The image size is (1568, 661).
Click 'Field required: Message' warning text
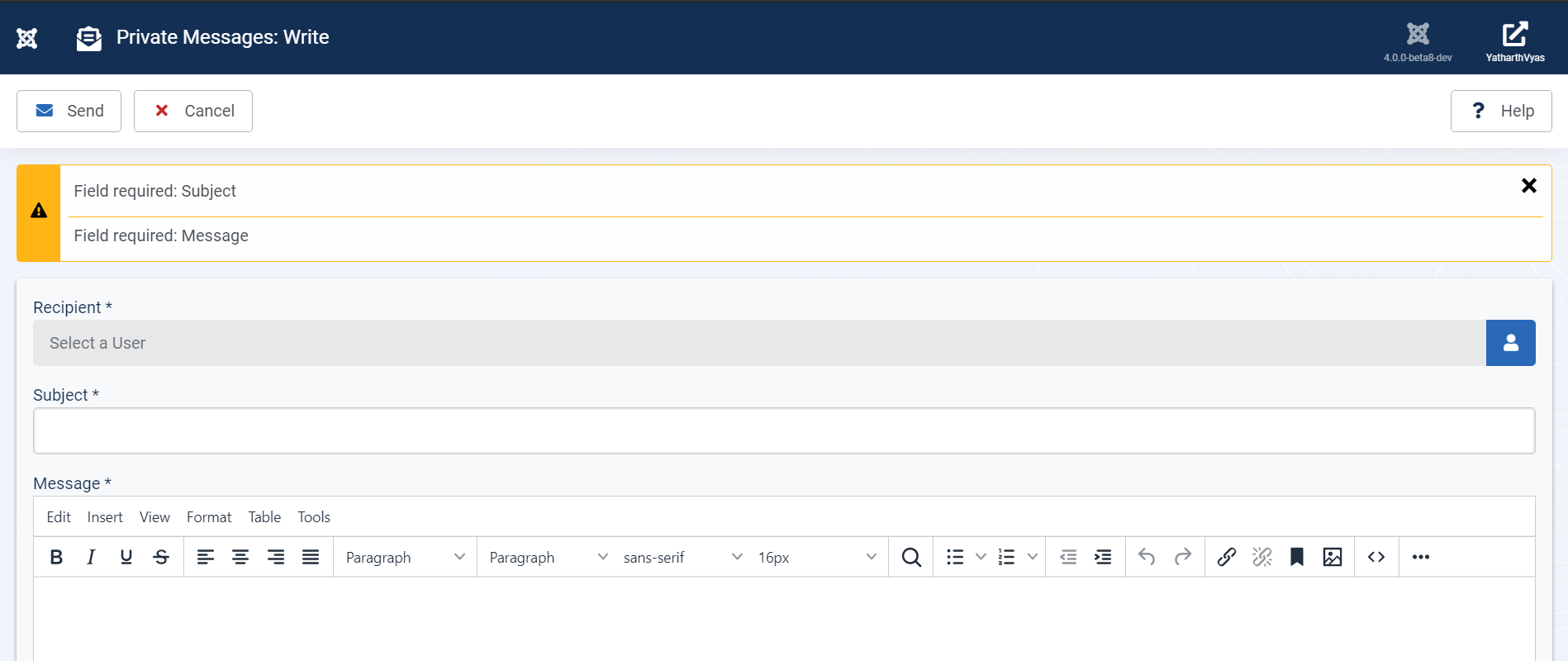pos(161,235)
